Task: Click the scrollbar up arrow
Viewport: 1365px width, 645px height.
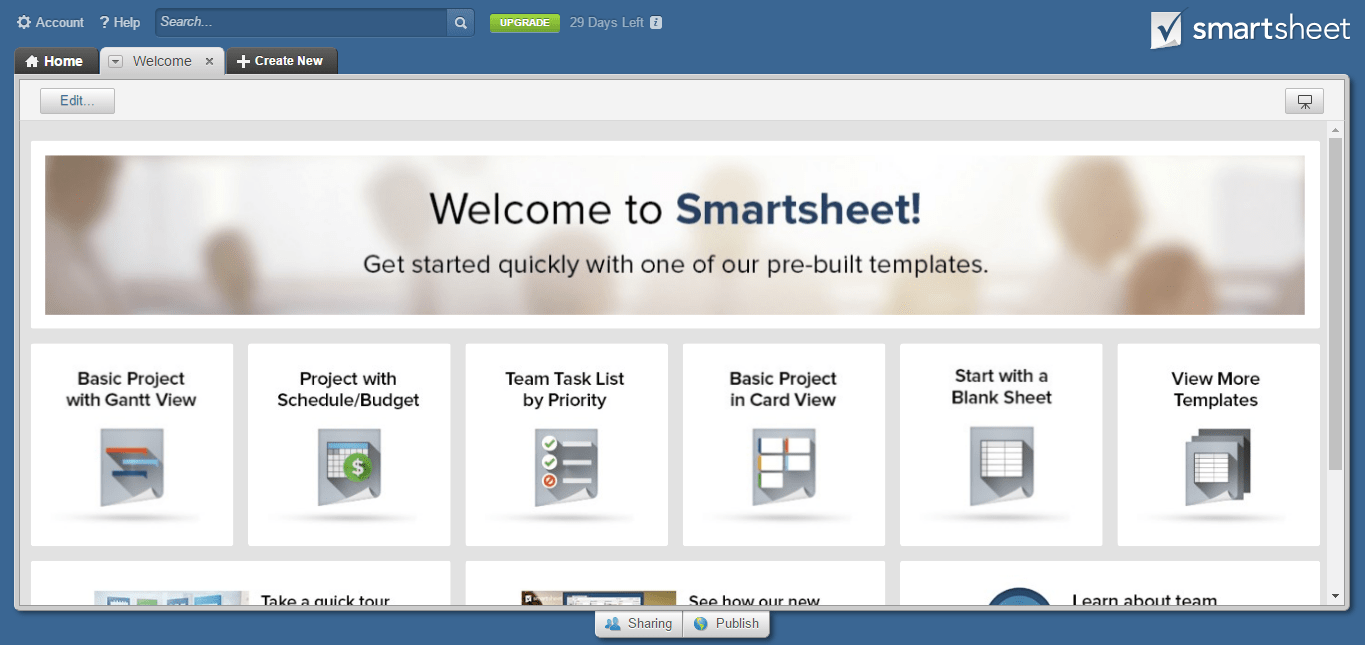Action: [1335, 130]
